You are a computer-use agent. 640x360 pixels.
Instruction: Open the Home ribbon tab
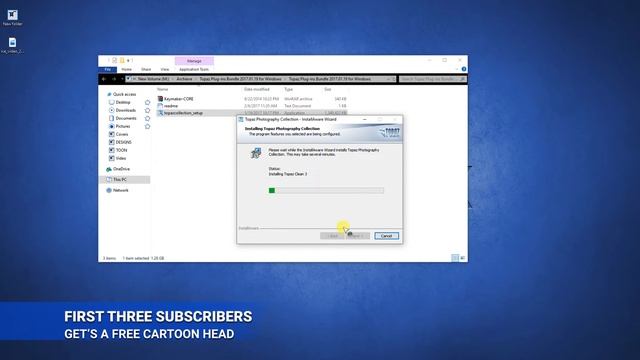[127, 69]
